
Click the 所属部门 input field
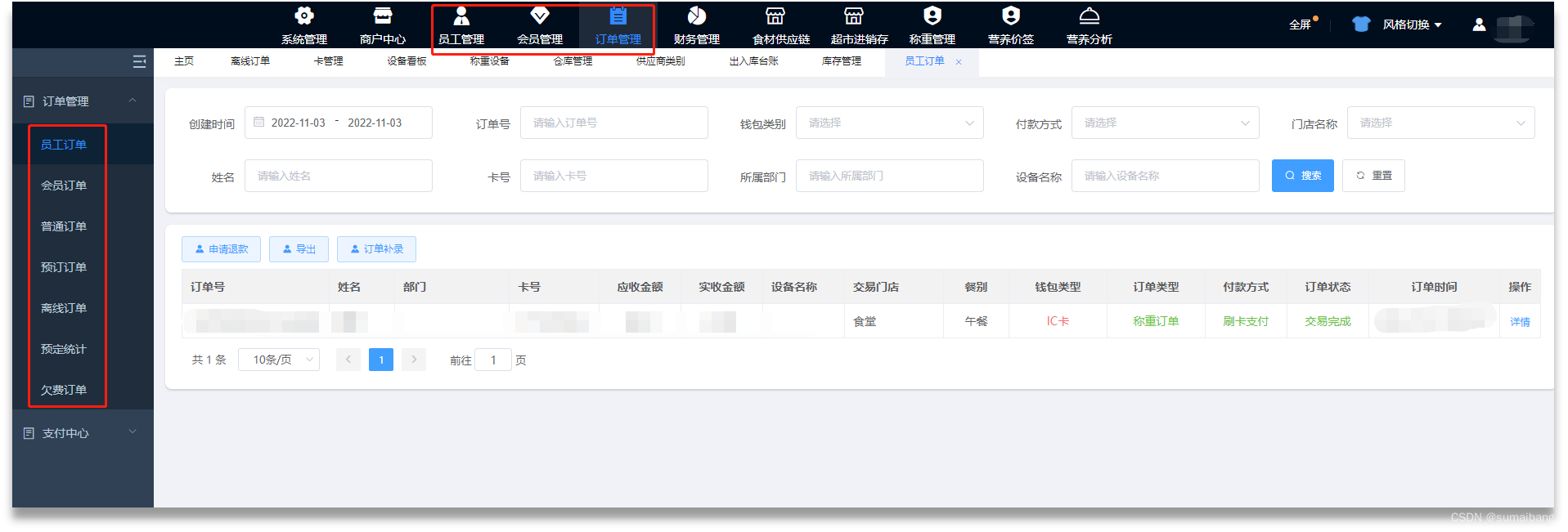[x=890, y=176]
